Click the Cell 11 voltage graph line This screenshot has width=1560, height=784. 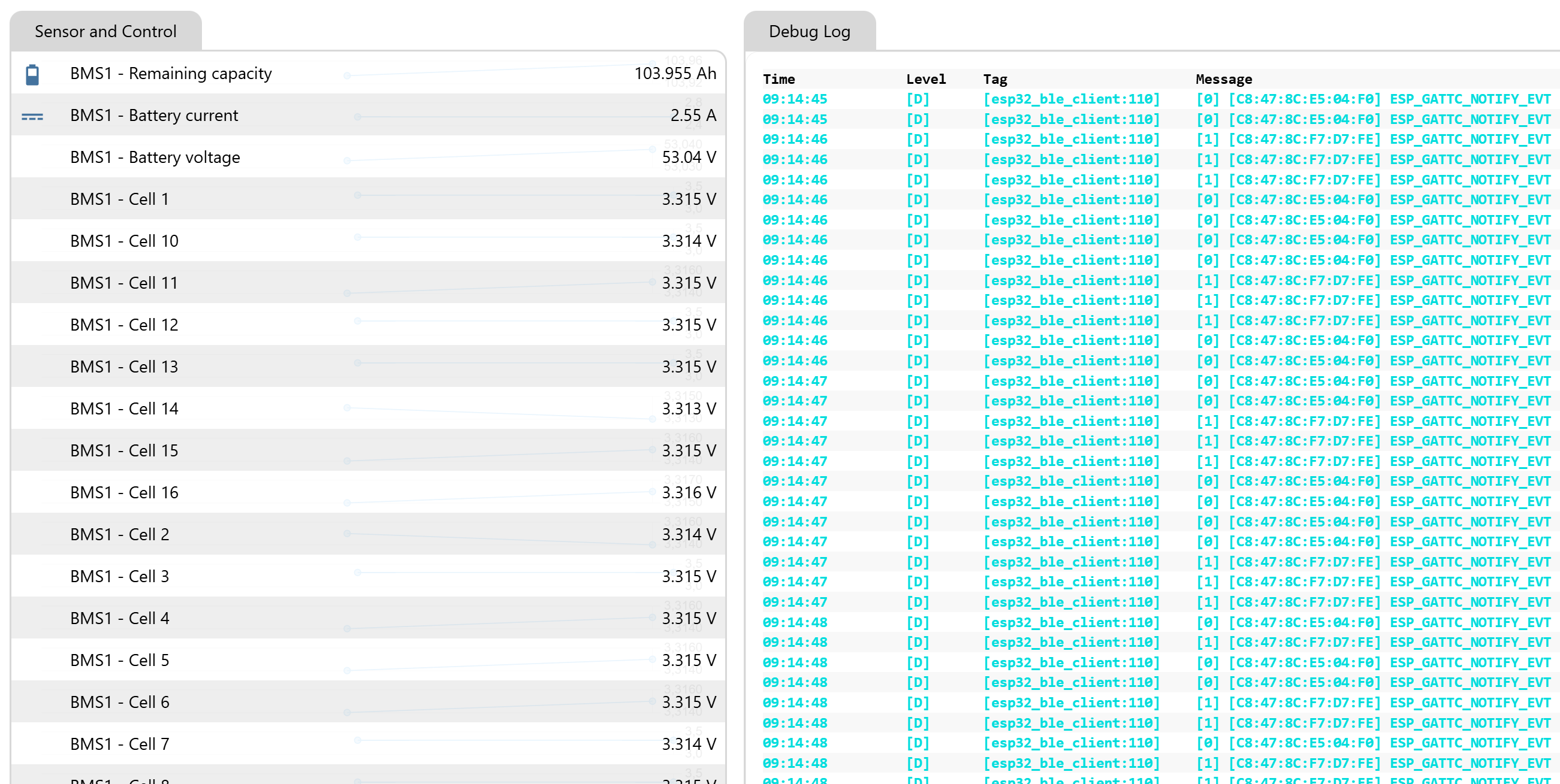pyautogui.click(x=500, y=287)
